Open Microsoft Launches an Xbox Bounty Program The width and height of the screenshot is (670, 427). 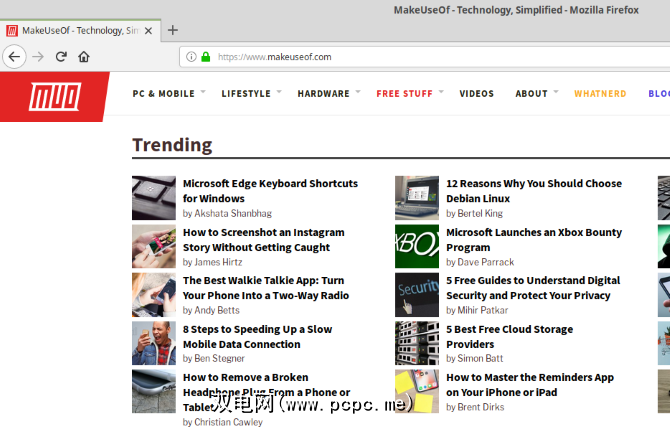coord(534,240)
